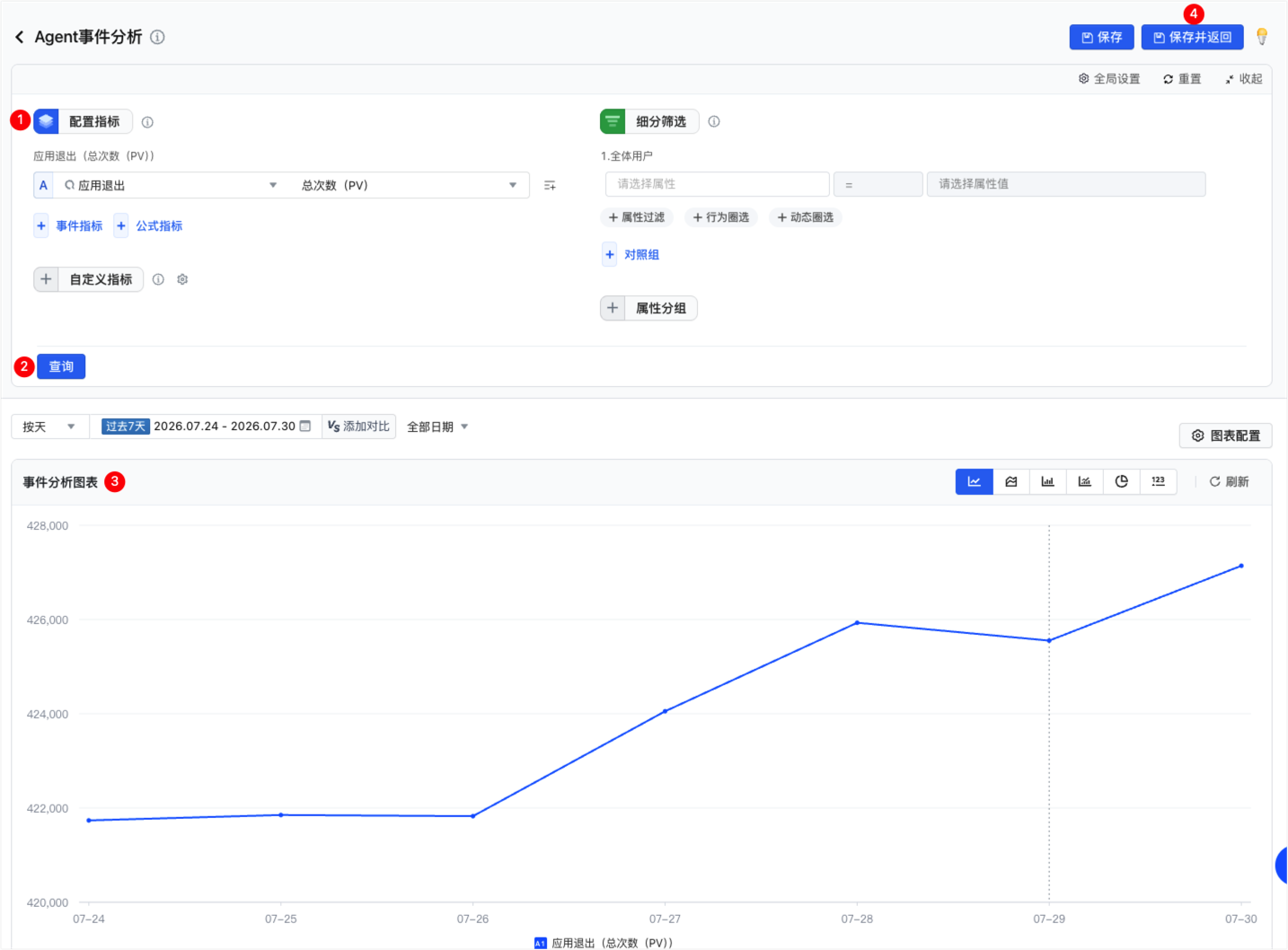Viewport: 1288px width, 950px height.
Task: Open info icon beside 自定义指标
Action: [158, 279]
